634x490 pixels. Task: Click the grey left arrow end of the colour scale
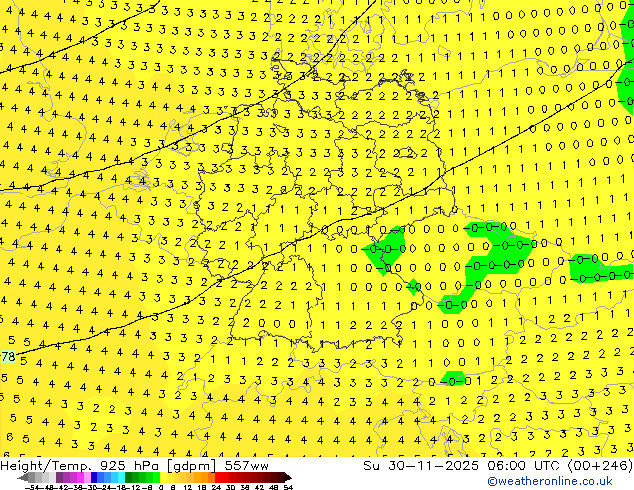[23, 477]
